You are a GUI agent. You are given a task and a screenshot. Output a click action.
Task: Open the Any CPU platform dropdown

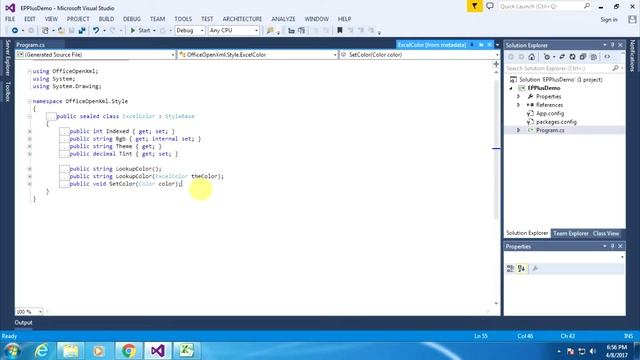click(233, 30)
